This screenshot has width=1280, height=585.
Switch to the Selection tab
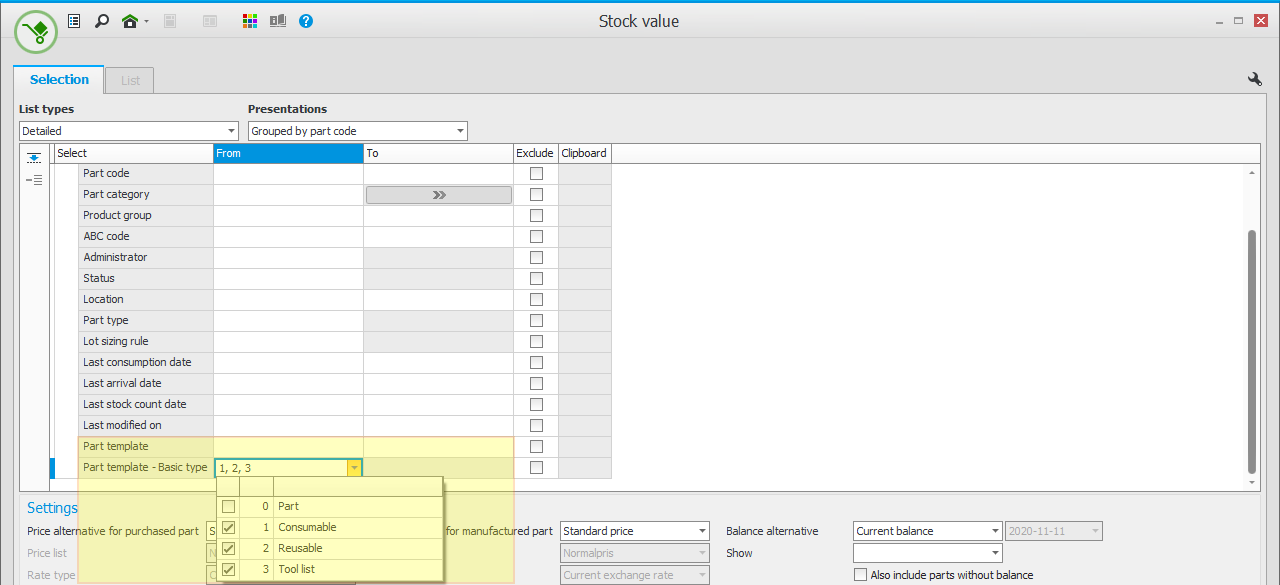click(x=59, y=80)
